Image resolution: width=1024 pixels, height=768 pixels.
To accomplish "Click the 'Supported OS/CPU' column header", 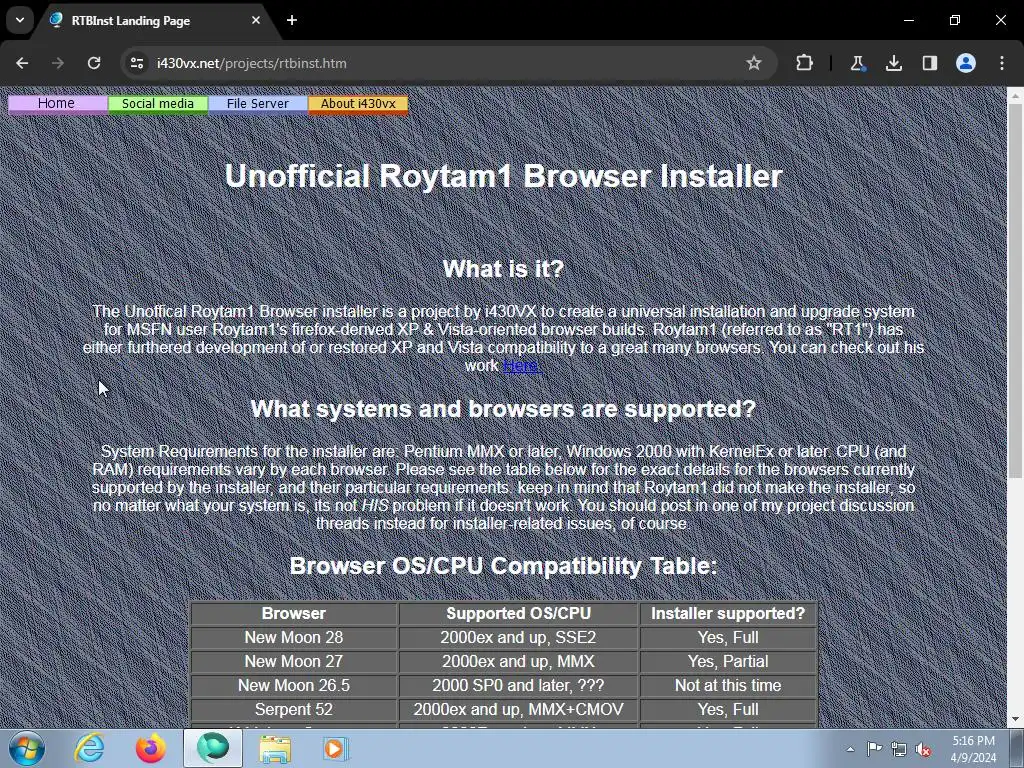I will coord(519,614).
